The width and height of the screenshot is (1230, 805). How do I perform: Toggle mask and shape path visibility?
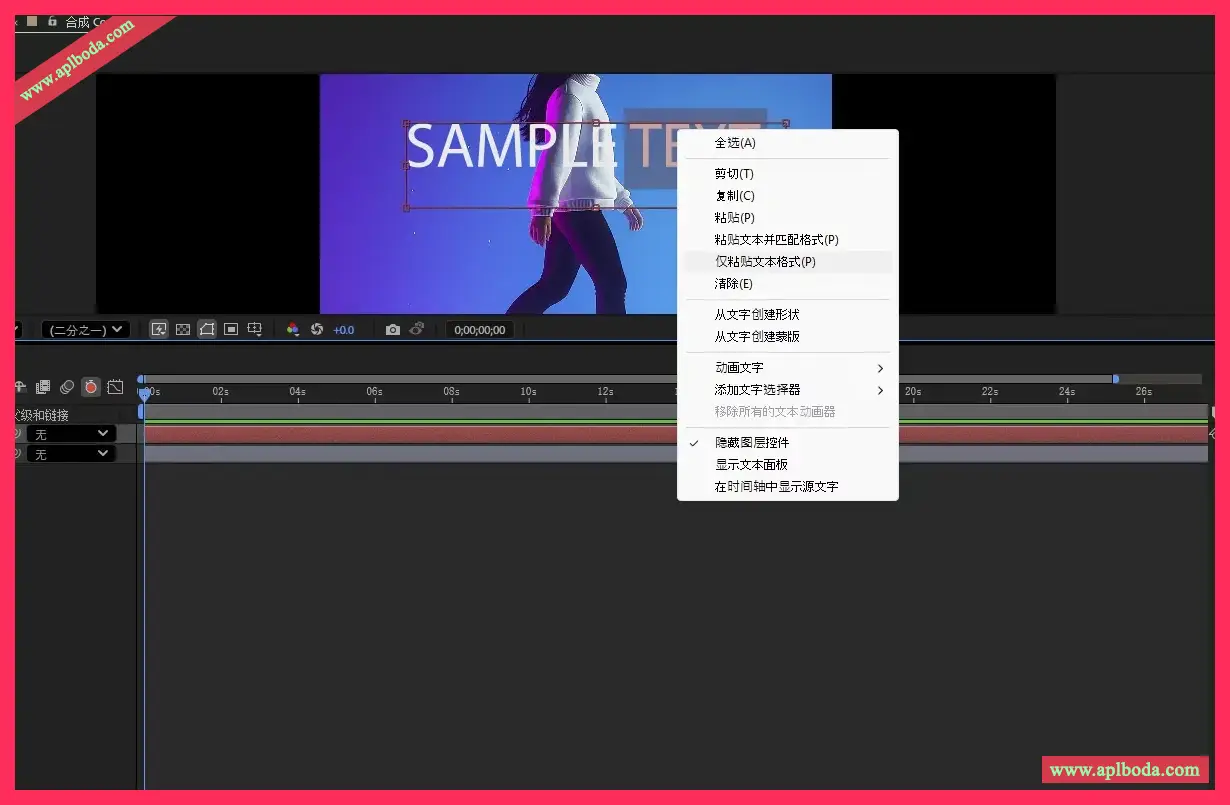pos(207,329)
